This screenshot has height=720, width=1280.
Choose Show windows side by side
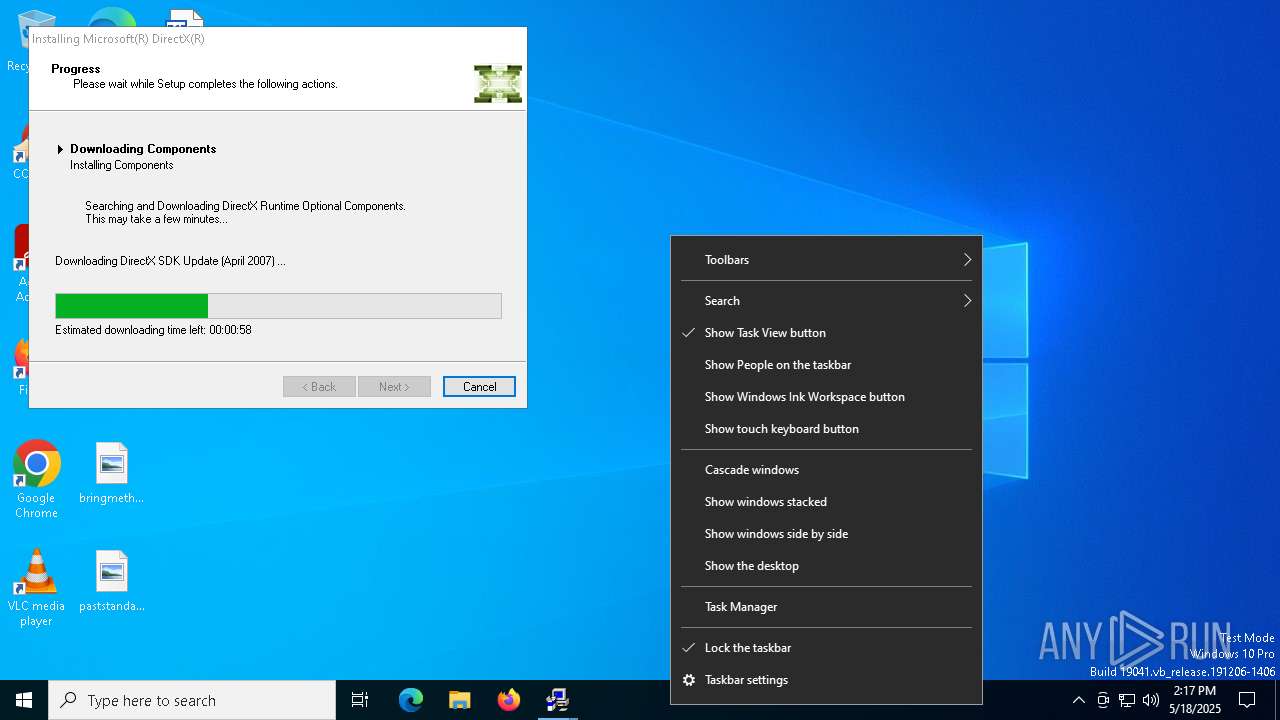[x=827, y=534]
